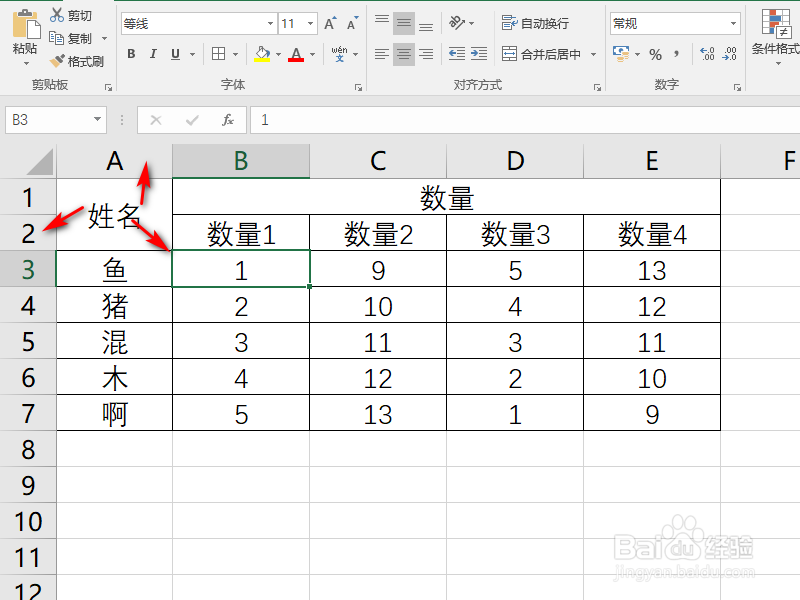Activate the Format Painter brush

[x=57, y=61]
